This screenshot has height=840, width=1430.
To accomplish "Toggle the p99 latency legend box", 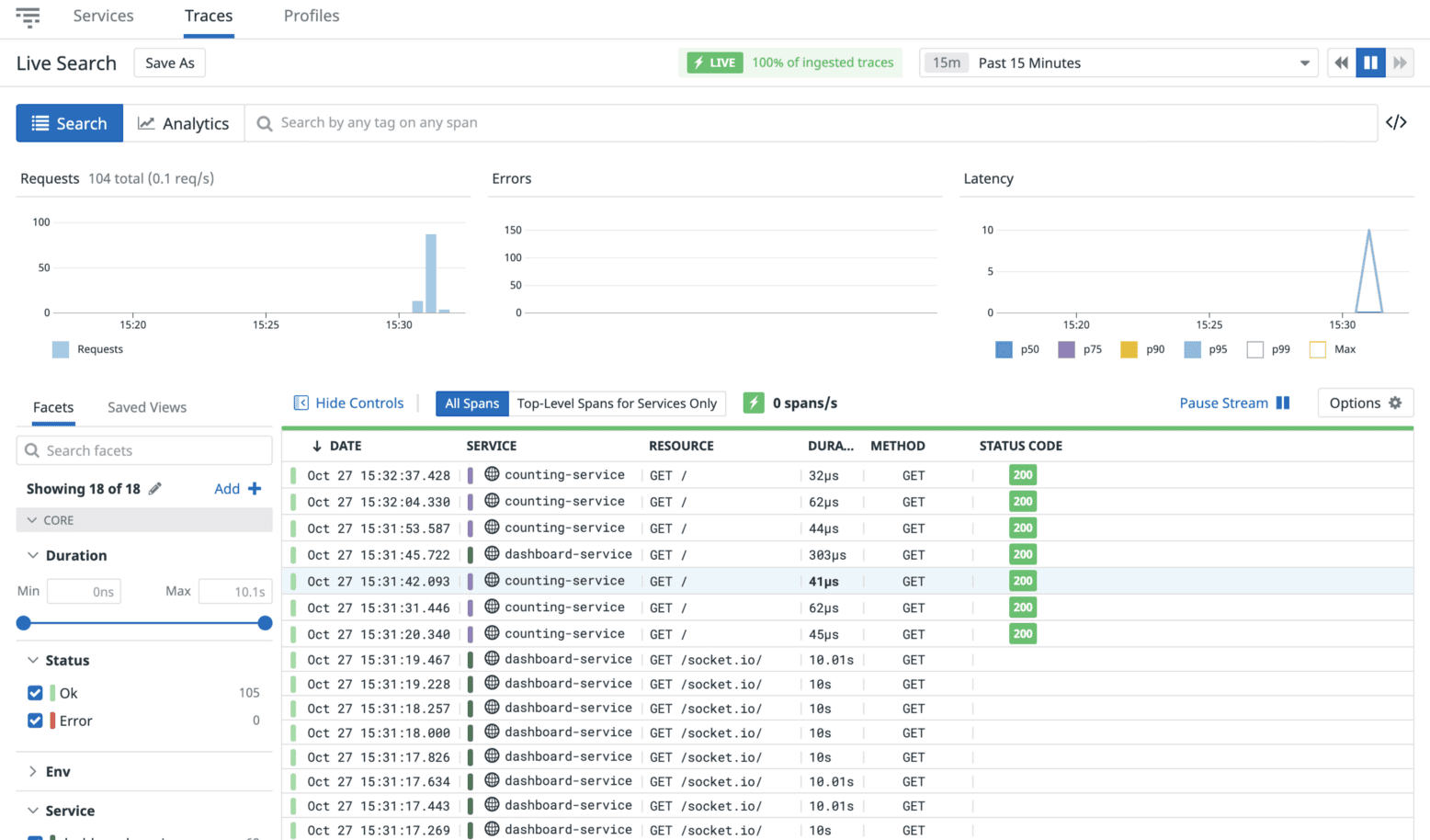I will [x=1254, y=349].
